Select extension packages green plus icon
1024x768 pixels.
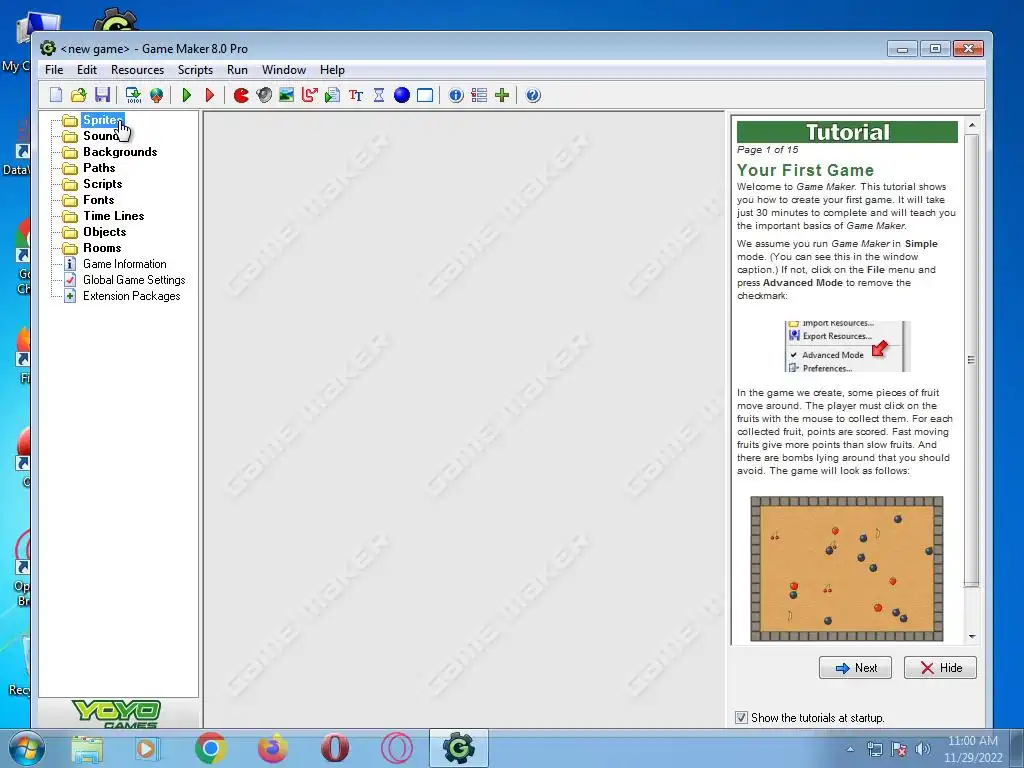click(502, 95)
